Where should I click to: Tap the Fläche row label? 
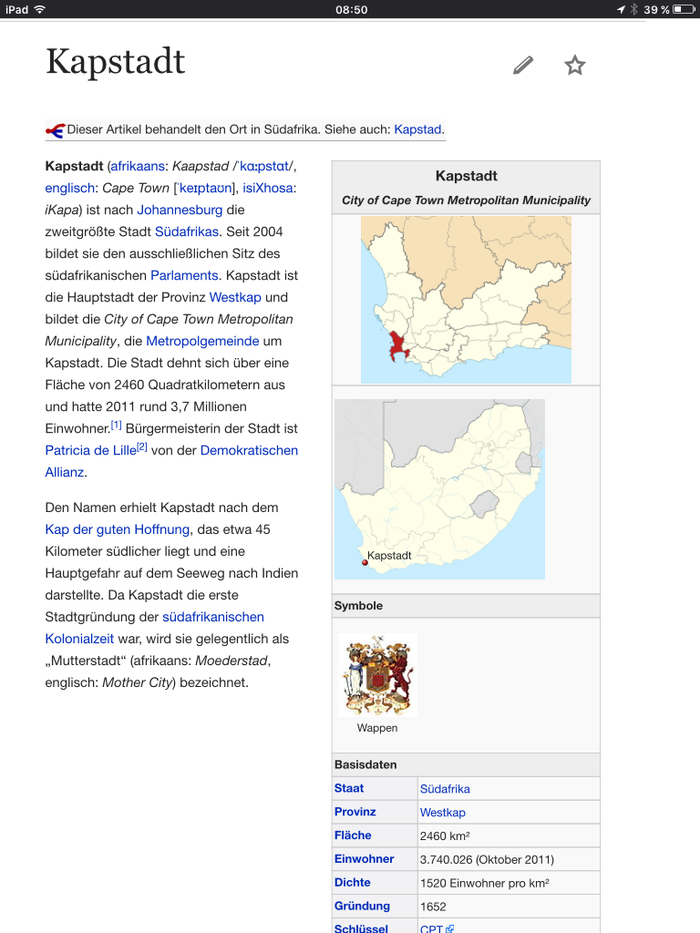[x=352, y=835]
